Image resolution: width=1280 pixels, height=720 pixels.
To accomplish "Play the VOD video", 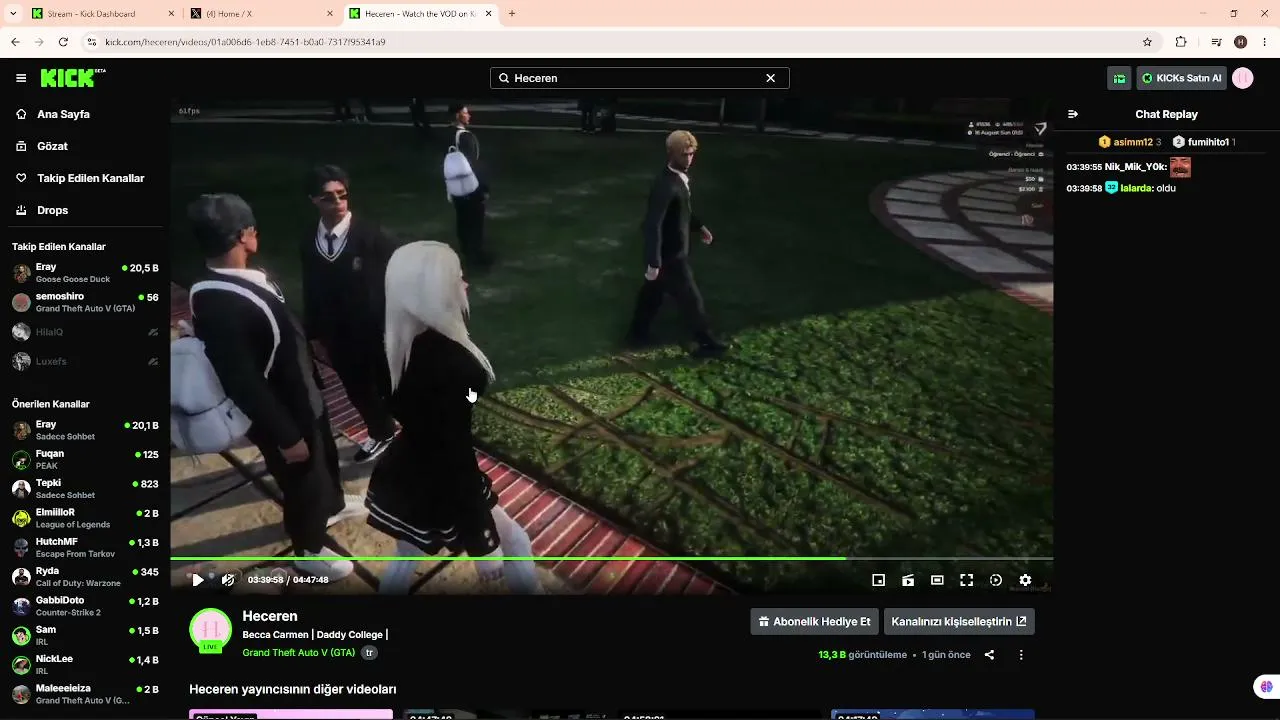I will point(198,580).
